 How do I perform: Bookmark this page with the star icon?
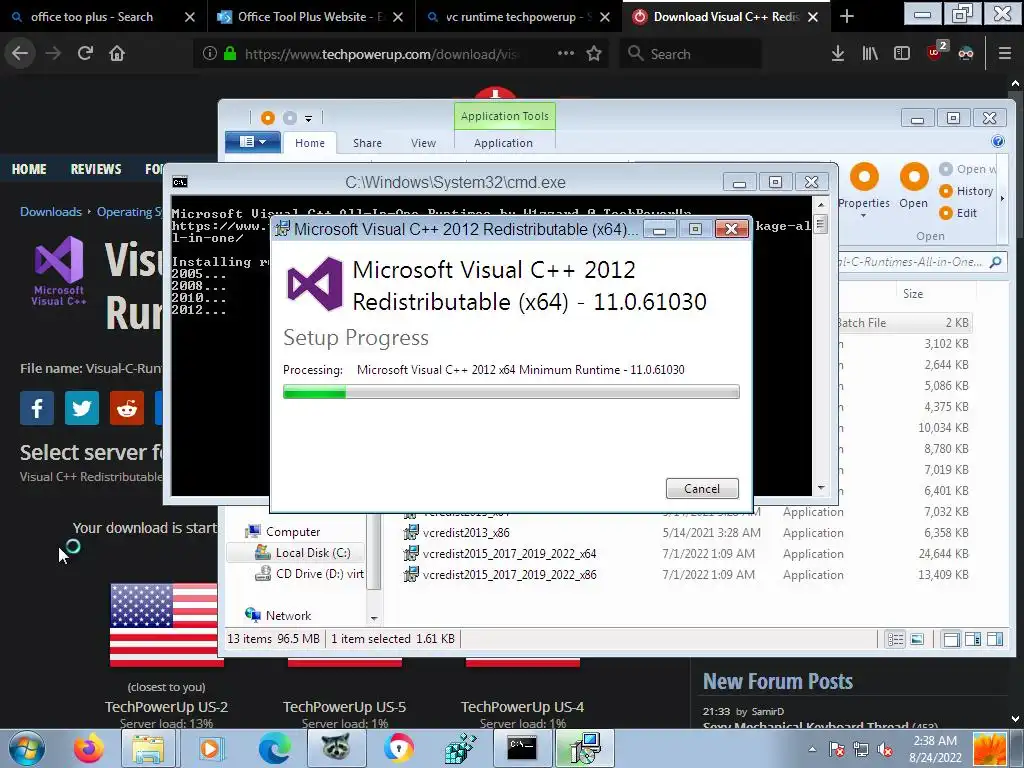tap(594, 54)
